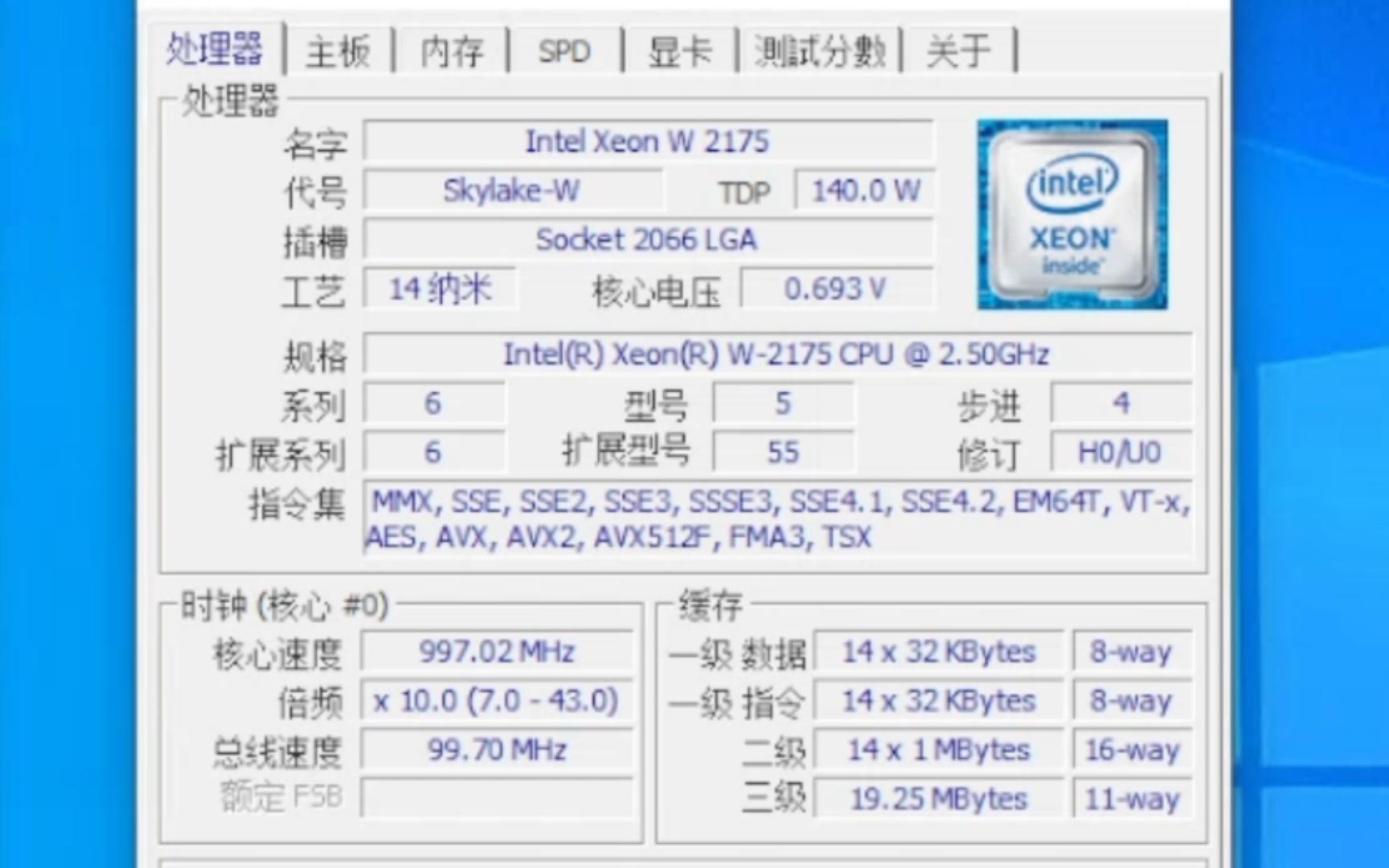Click the bus speed 99.70 MHz
The width and height of the screenshot is (1389, 868).
497,750
